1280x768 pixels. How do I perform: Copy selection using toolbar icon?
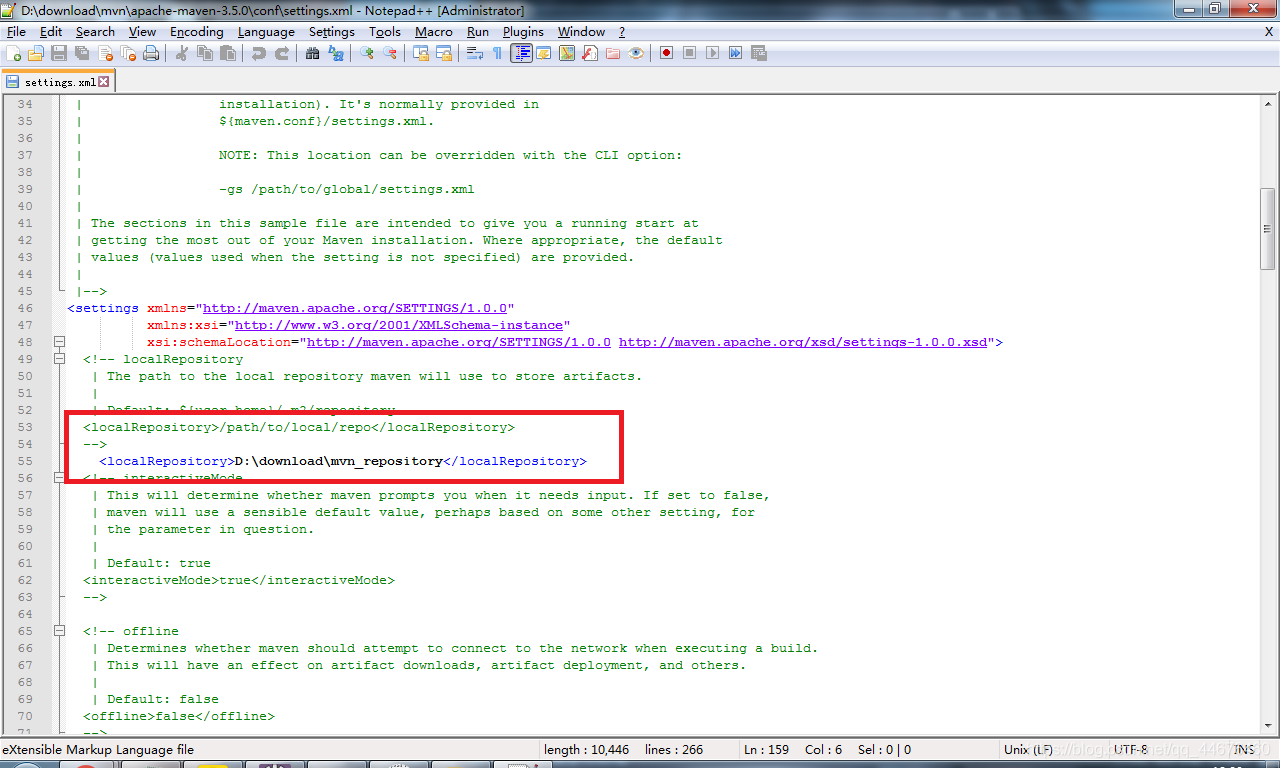pos(204,53)
